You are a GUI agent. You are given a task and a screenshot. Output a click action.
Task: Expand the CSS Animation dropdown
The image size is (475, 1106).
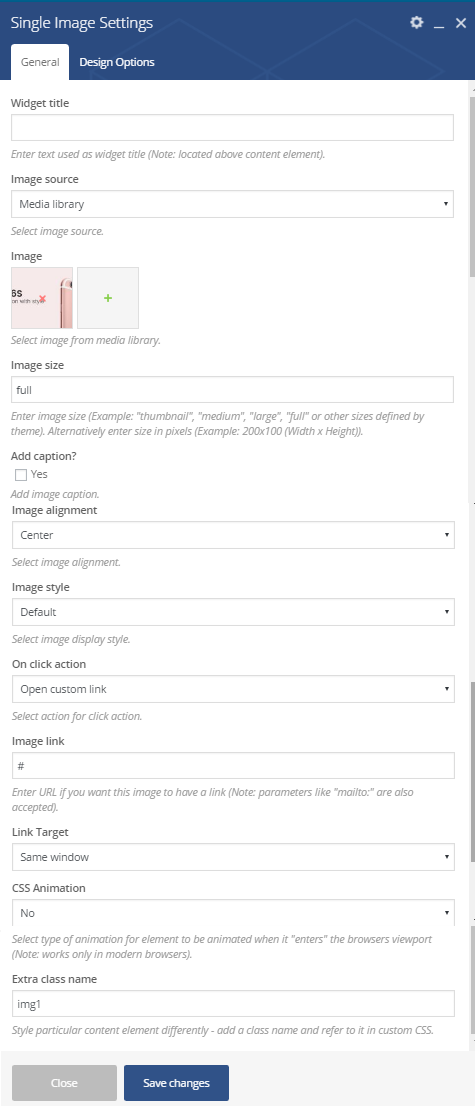click(233, 913)
